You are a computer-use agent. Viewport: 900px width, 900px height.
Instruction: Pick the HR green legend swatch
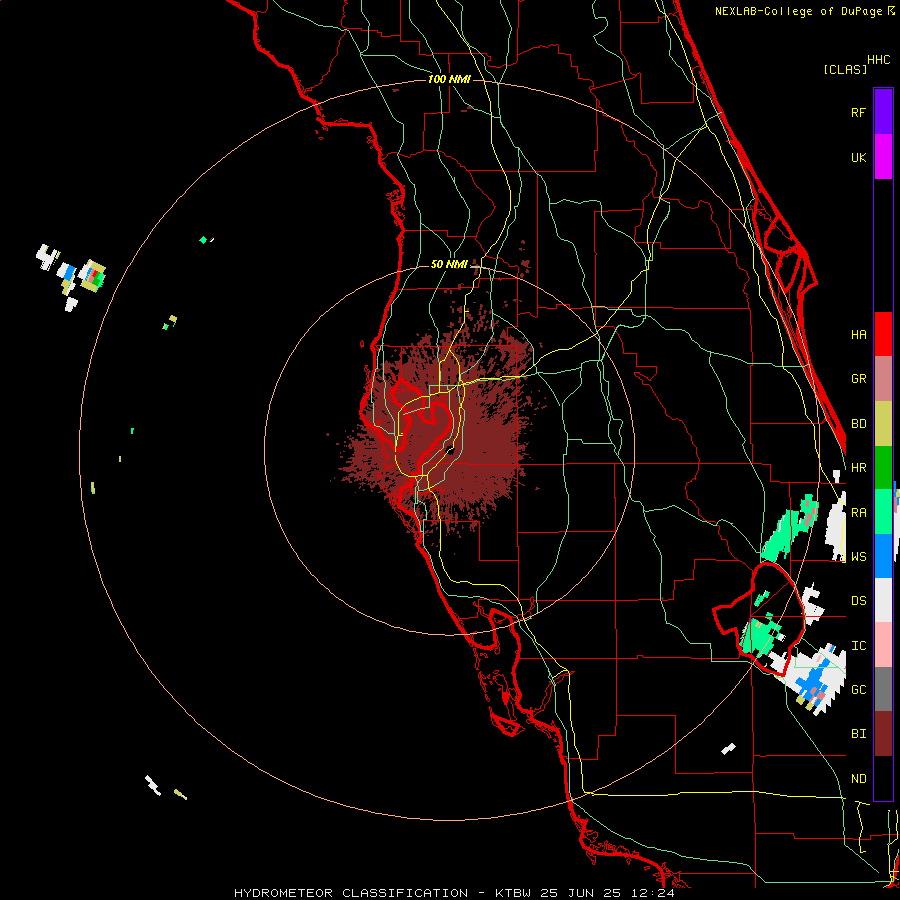tap(883, 468)
